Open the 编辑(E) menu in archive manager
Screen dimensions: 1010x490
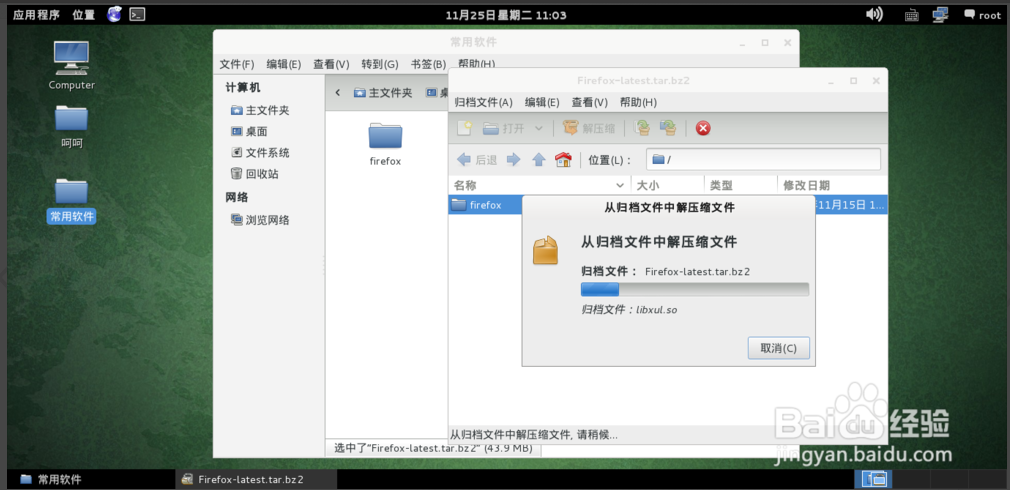(542, 102)
